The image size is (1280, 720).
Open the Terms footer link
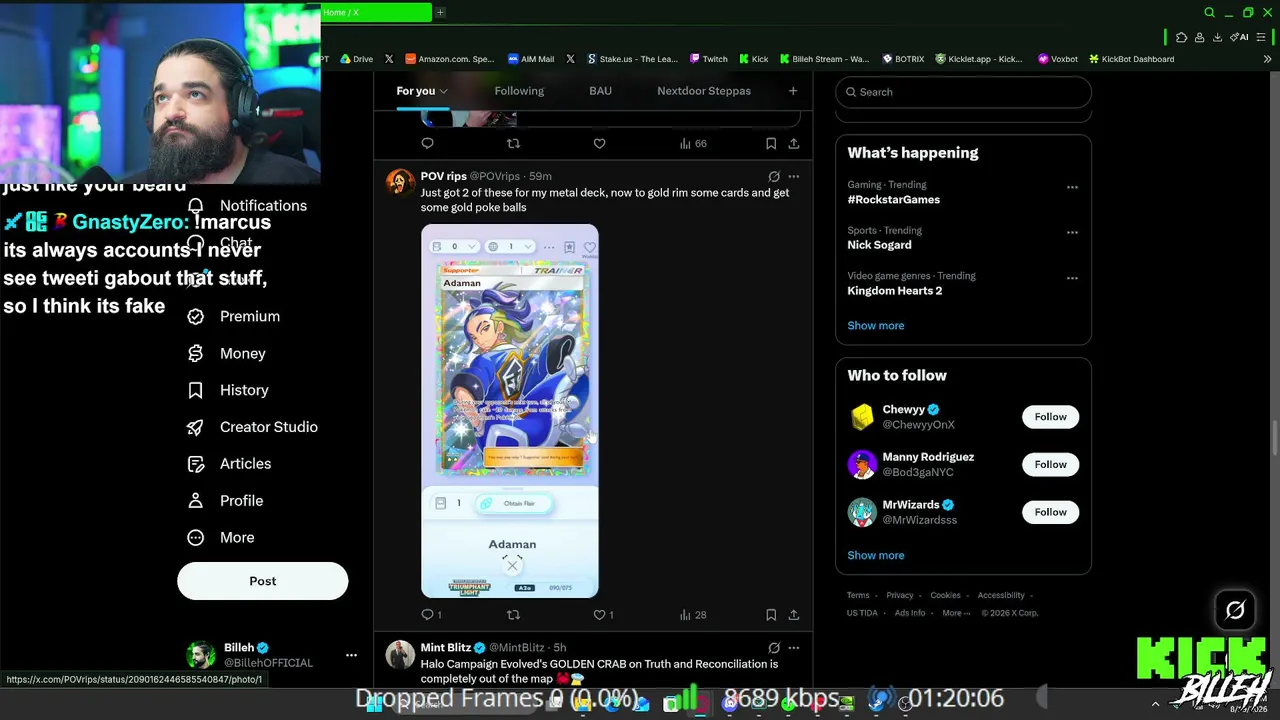tap(858, 595)
